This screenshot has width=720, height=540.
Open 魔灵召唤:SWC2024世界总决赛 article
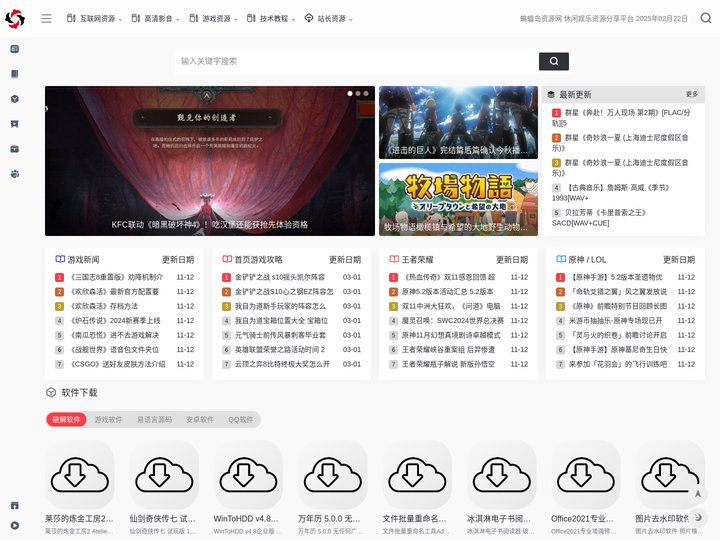[x=453, y=321]
